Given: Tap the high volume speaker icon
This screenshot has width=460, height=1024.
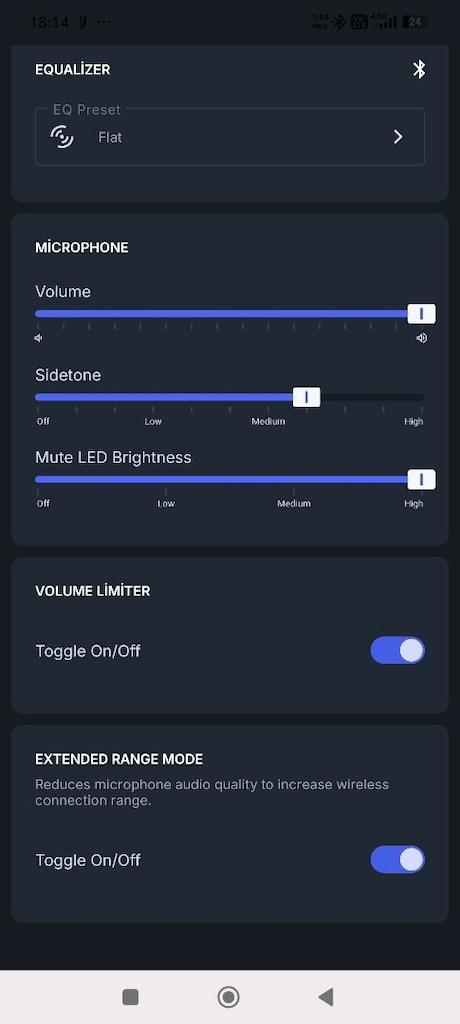Looking at the screenshot, I should (421, 338).
